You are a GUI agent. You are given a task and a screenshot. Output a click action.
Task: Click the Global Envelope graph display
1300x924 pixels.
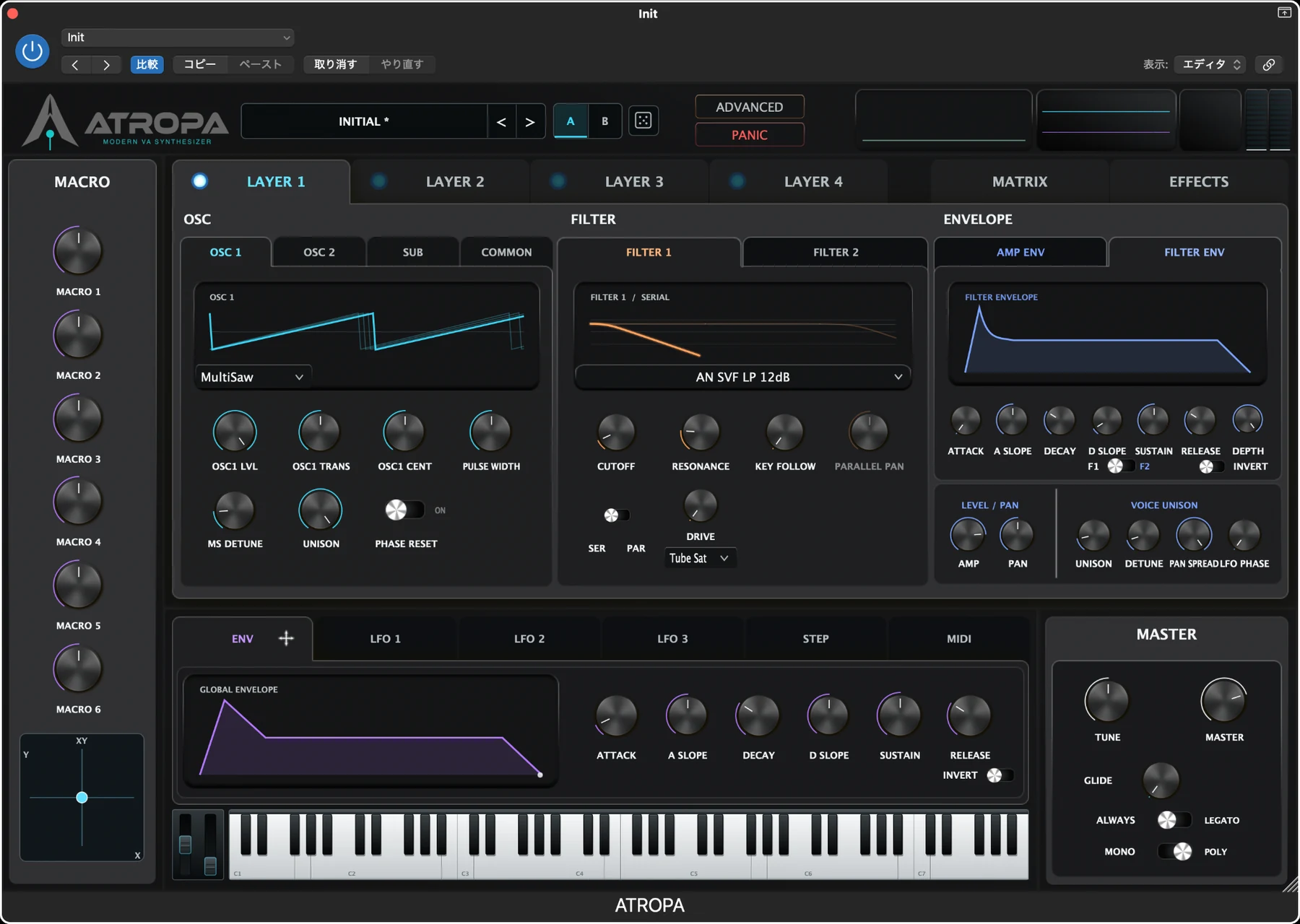click(x=370, y=731)
